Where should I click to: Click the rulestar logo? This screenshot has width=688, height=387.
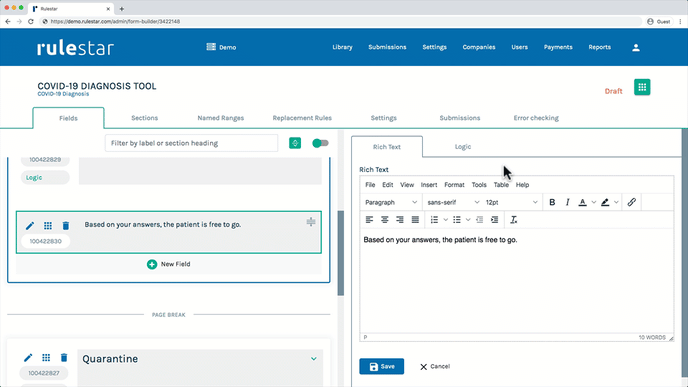pyautogui.click(x=75, y=48)
